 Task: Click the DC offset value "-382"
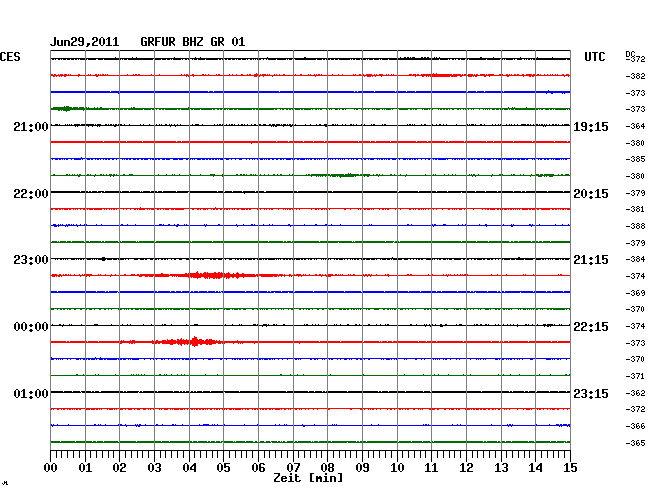[x=635, y=76]
